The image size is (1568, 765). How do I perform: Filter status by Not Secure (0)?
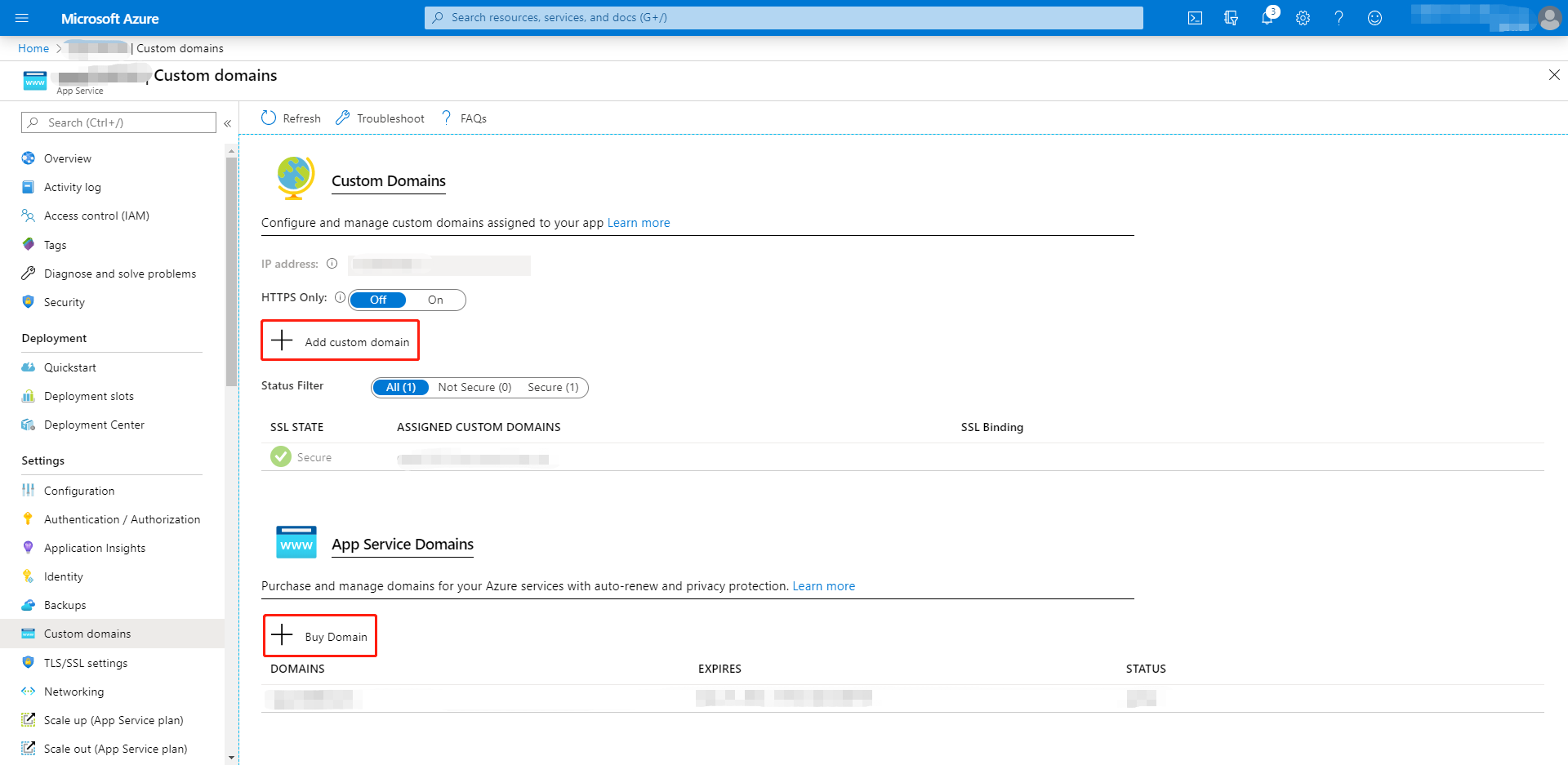click(x=474, y=387)
